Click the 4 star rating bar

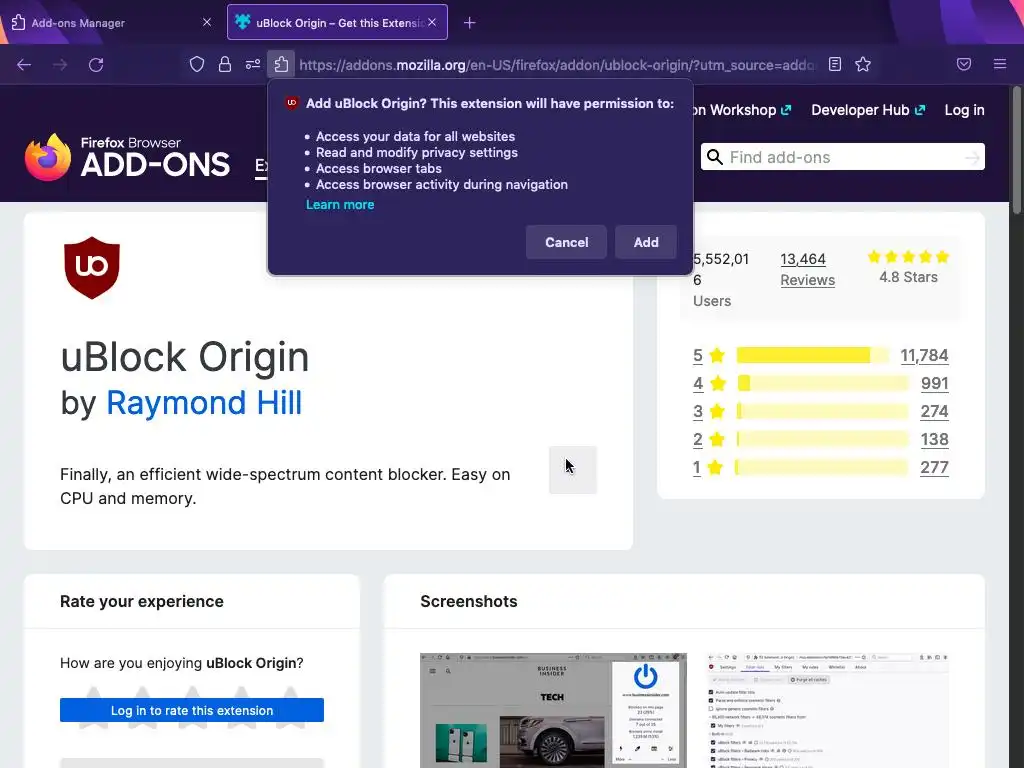coord(823,383)
